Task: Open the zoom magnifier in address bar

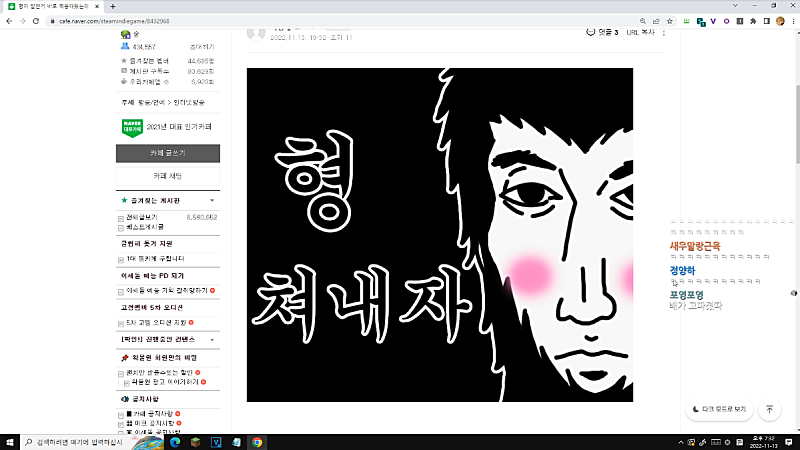Action: (x=643, y=21)
